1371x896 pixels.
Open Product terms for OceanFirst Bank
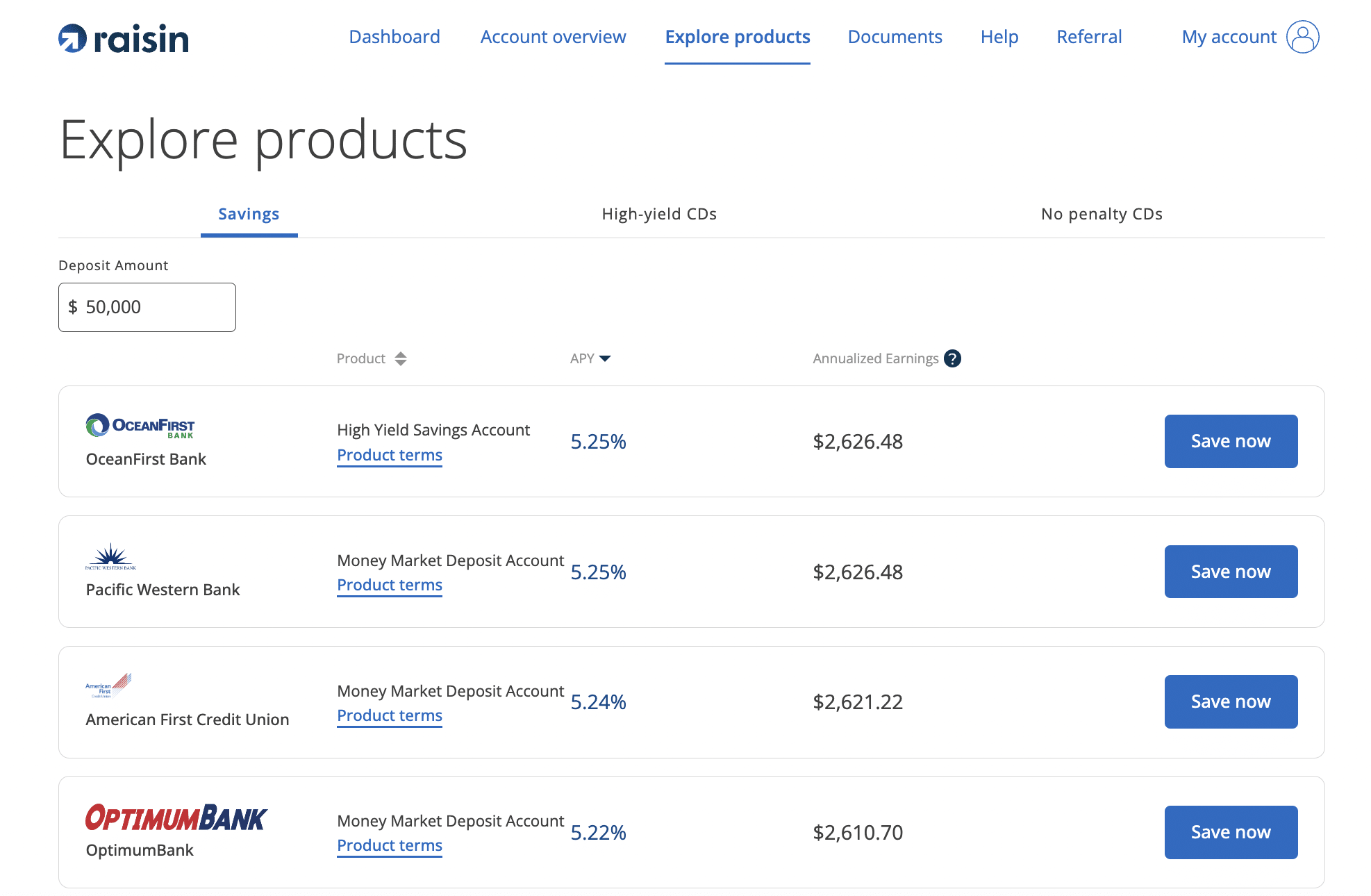[x=390, y=455]
